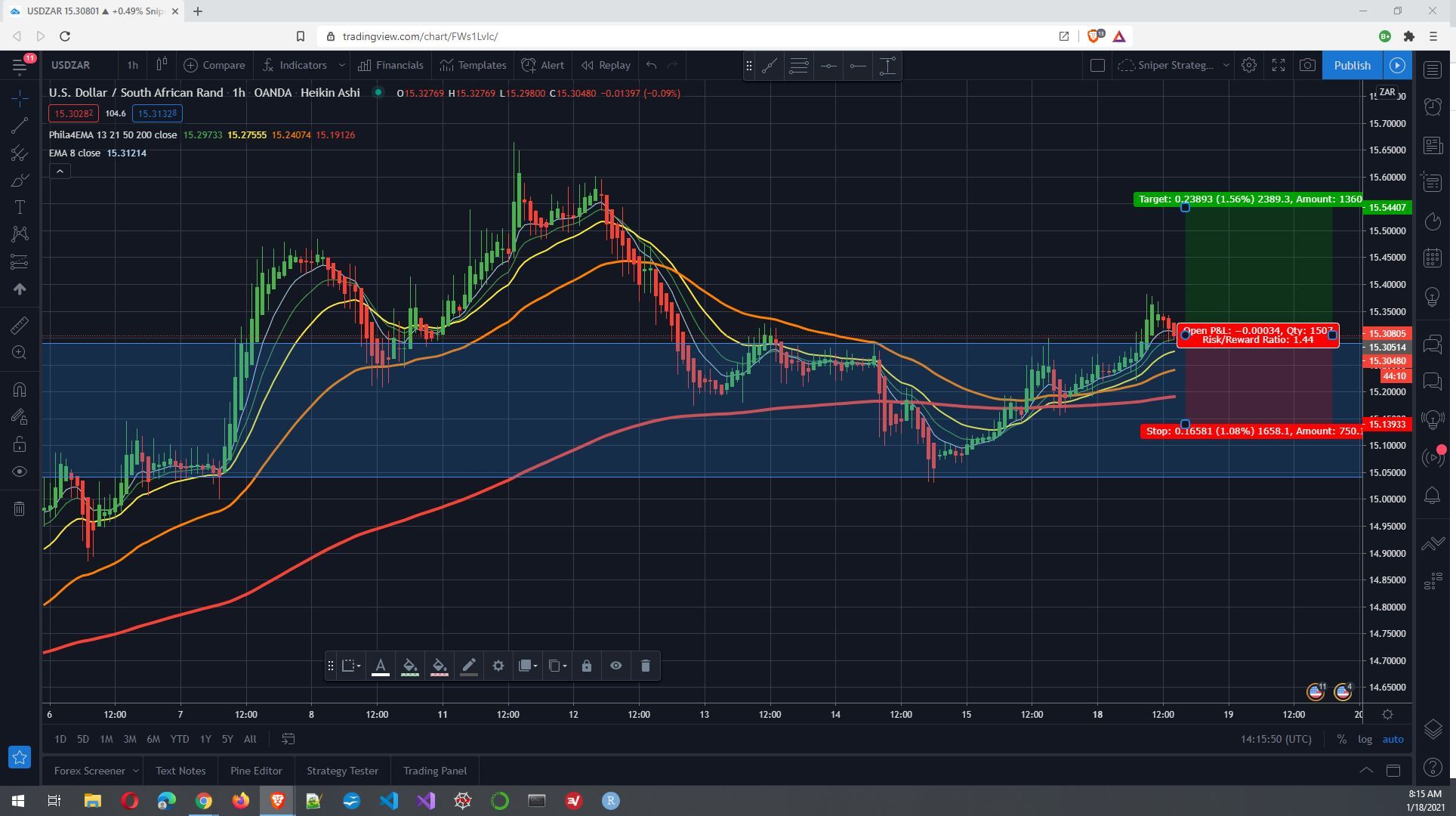Open the candle chart style menu

click(161, 66)
